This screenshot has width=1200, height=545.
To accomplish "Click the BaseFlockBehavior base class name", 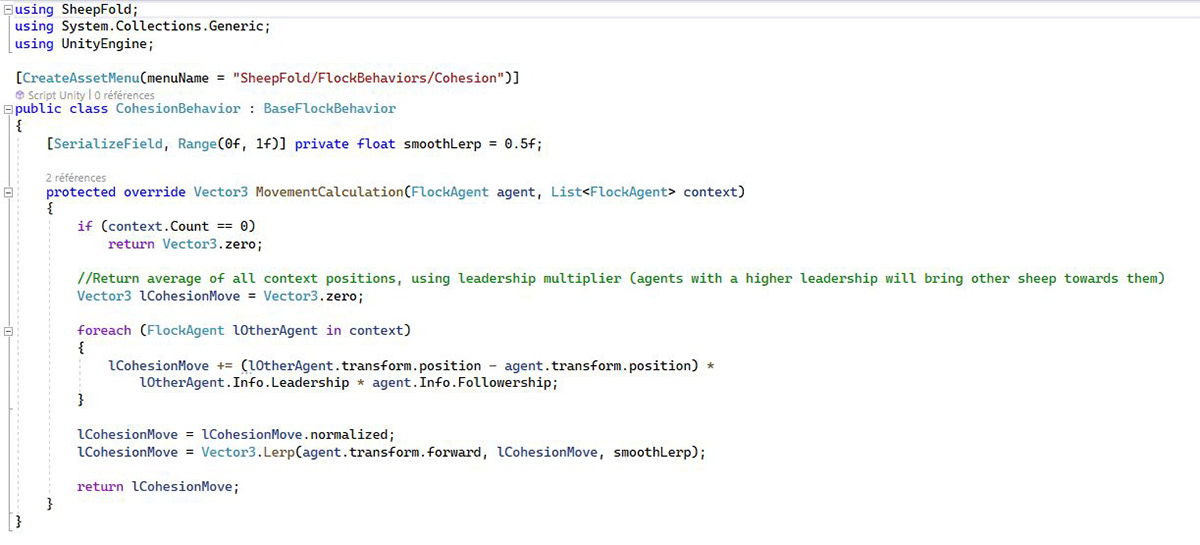I will (330, 108).
